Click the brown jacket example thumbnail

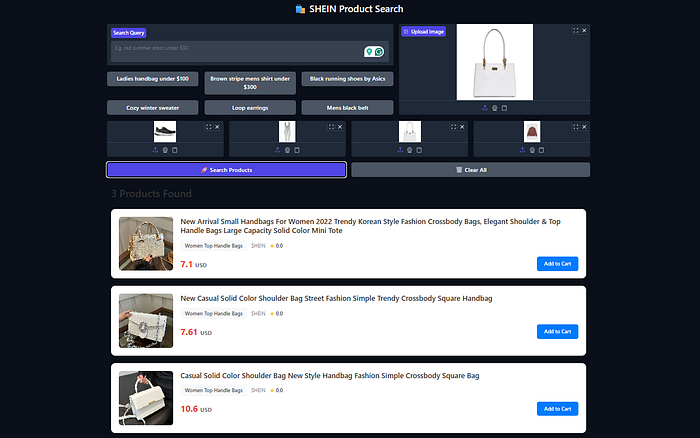pyautogui.click(x=532, y=132)
